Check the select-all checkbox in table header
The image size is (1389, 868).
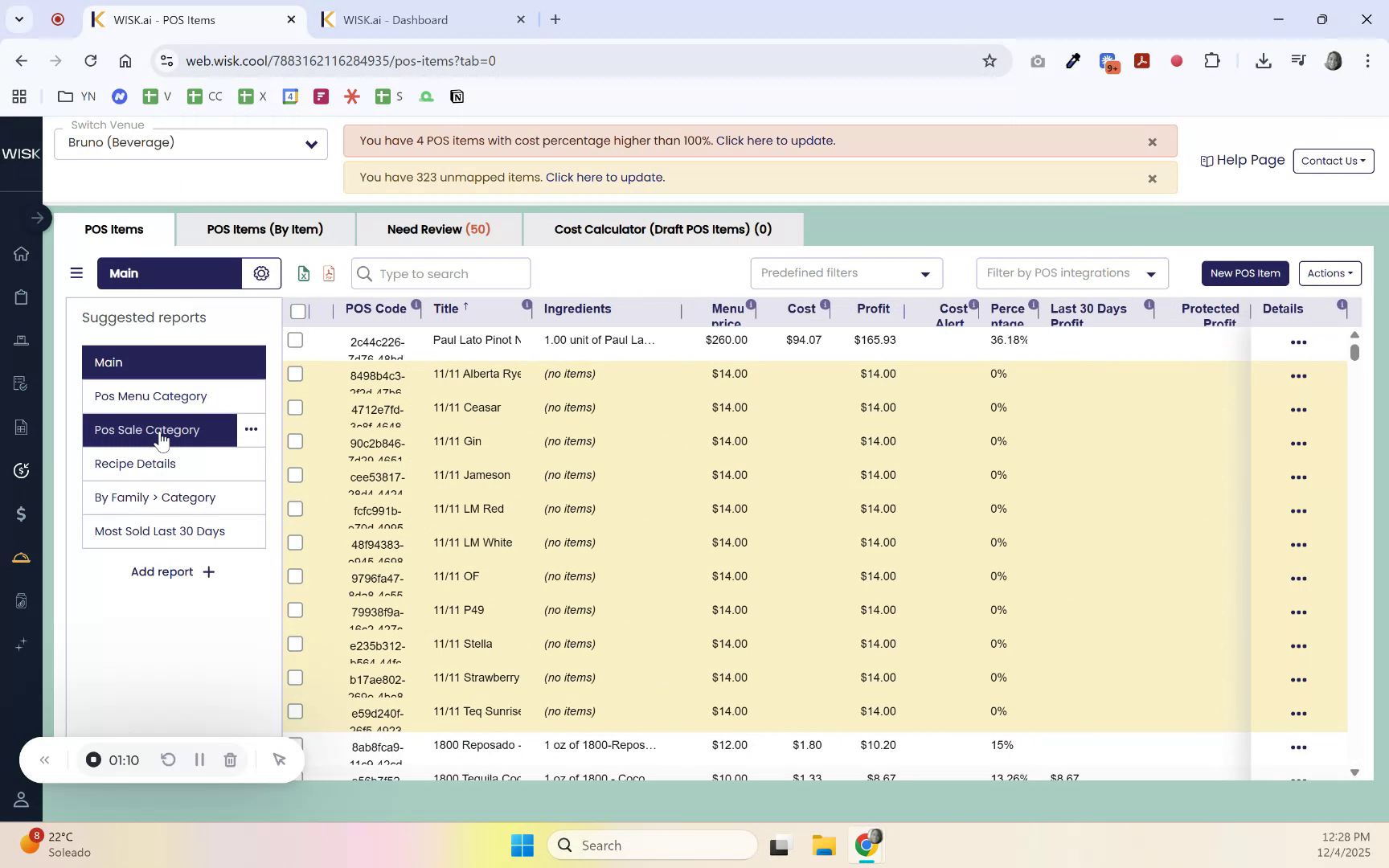tap(298, 310)
